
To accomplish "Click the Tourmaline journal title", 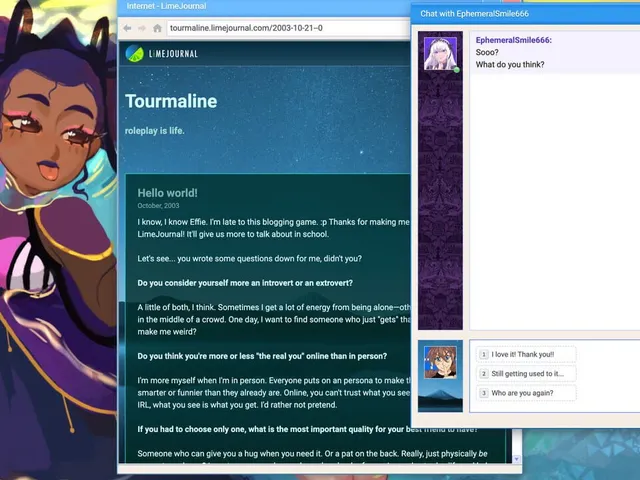I will pyautogui.click(x=171, y=101).
